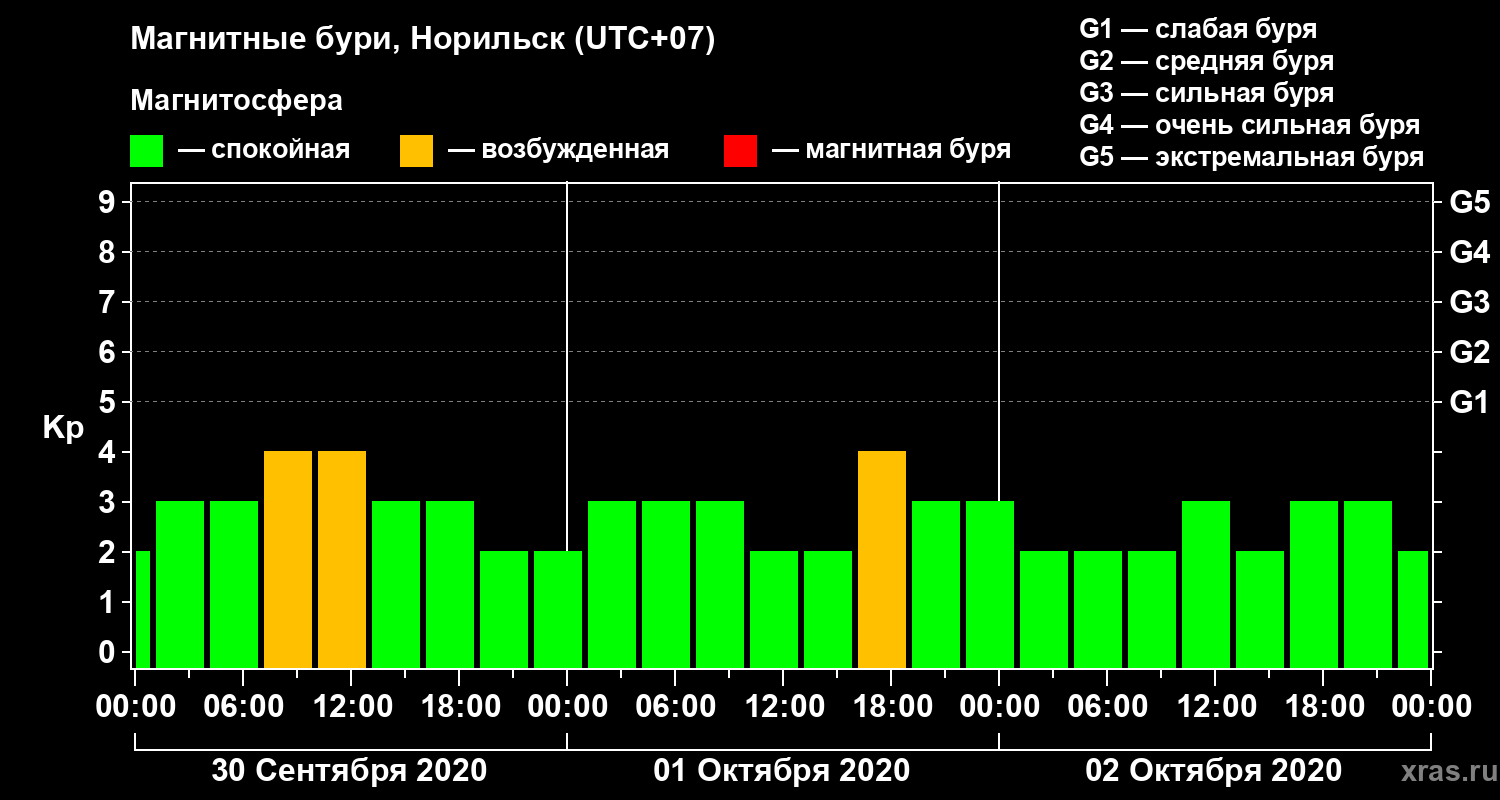Click legend line 'G4 — очень сильная буря'
Viewport: 1500px width, 800px height.
(1249, 125)
